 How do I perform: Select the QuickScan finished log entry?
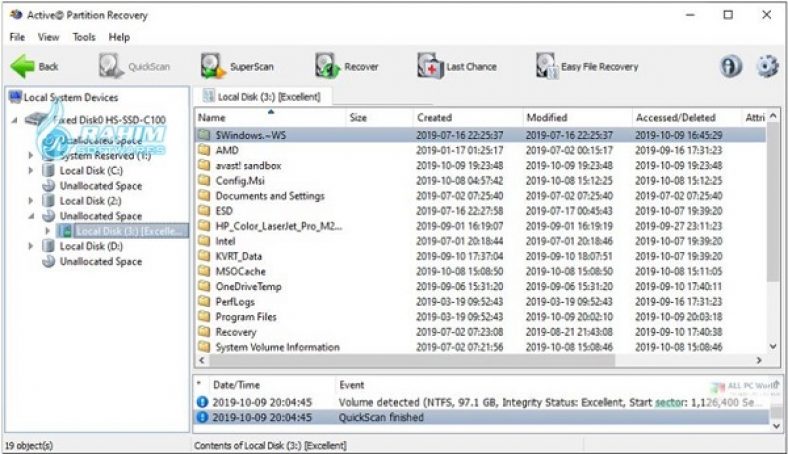pos(482,417)
